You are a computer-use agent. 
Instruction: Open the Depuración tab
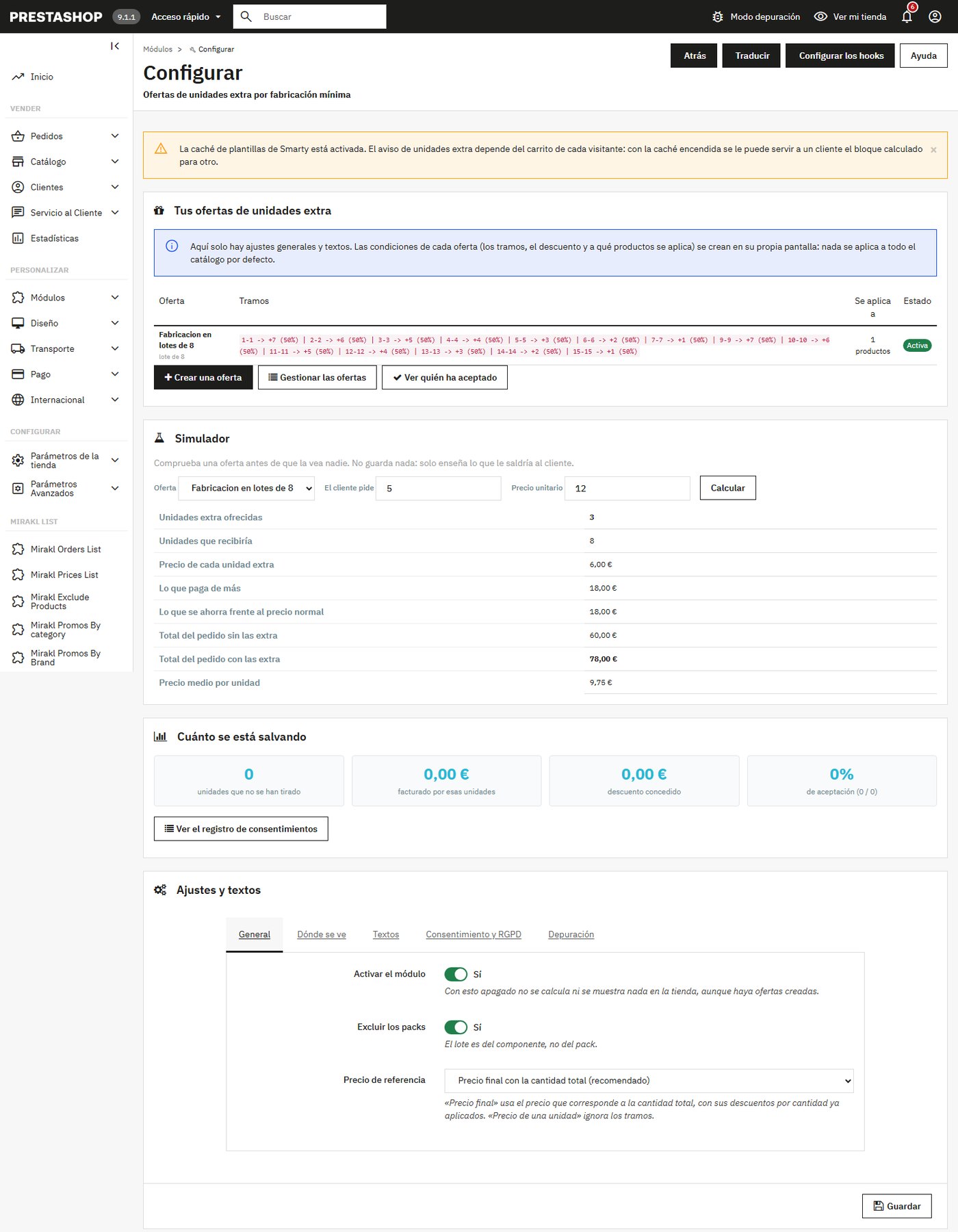click(571, 934)
